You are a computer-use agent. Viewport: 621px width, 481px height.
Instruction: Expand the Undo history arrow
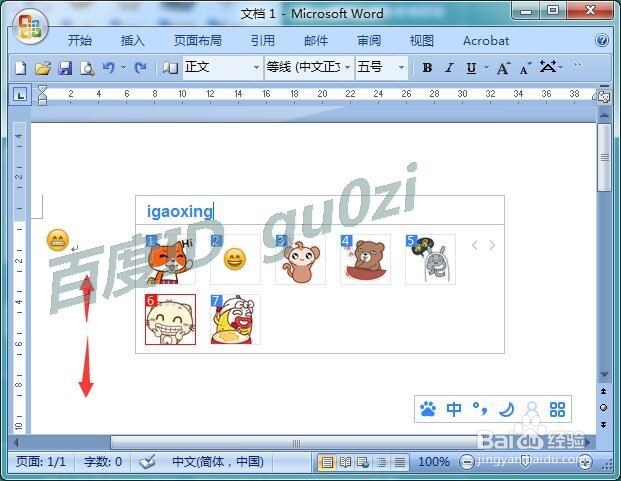(x=123, y=67)
